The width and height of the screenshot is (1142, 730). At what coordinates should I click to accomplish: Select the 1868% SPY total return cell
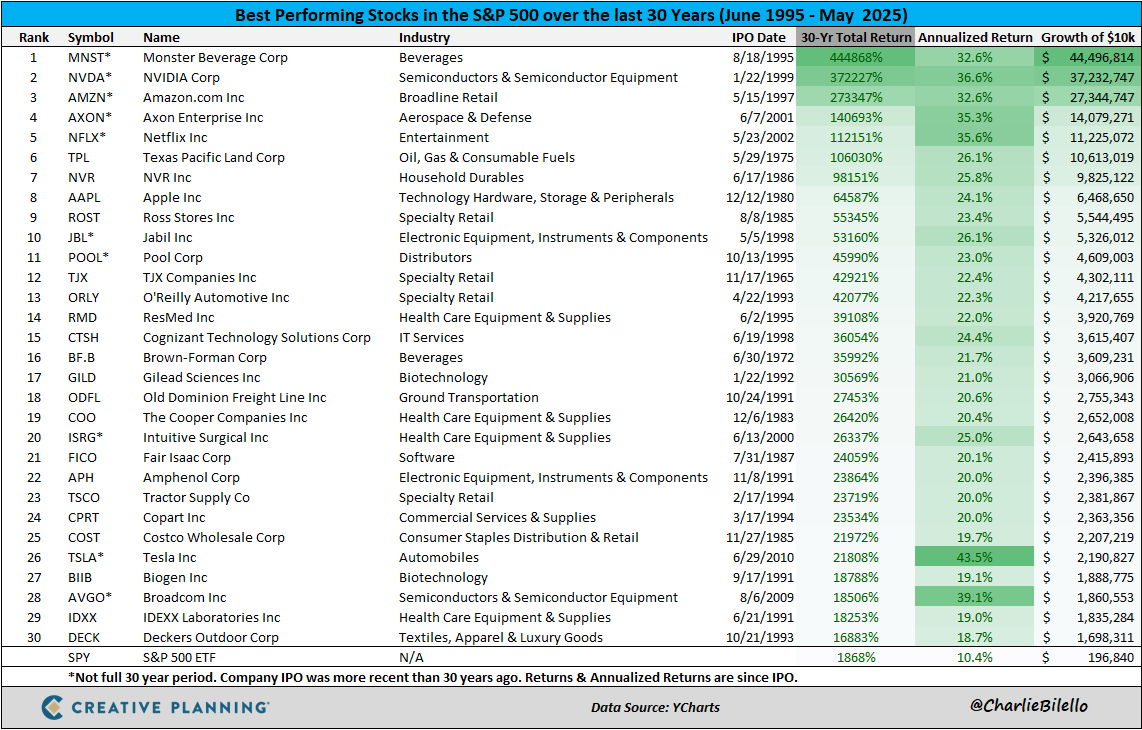[x=856, y=657]
